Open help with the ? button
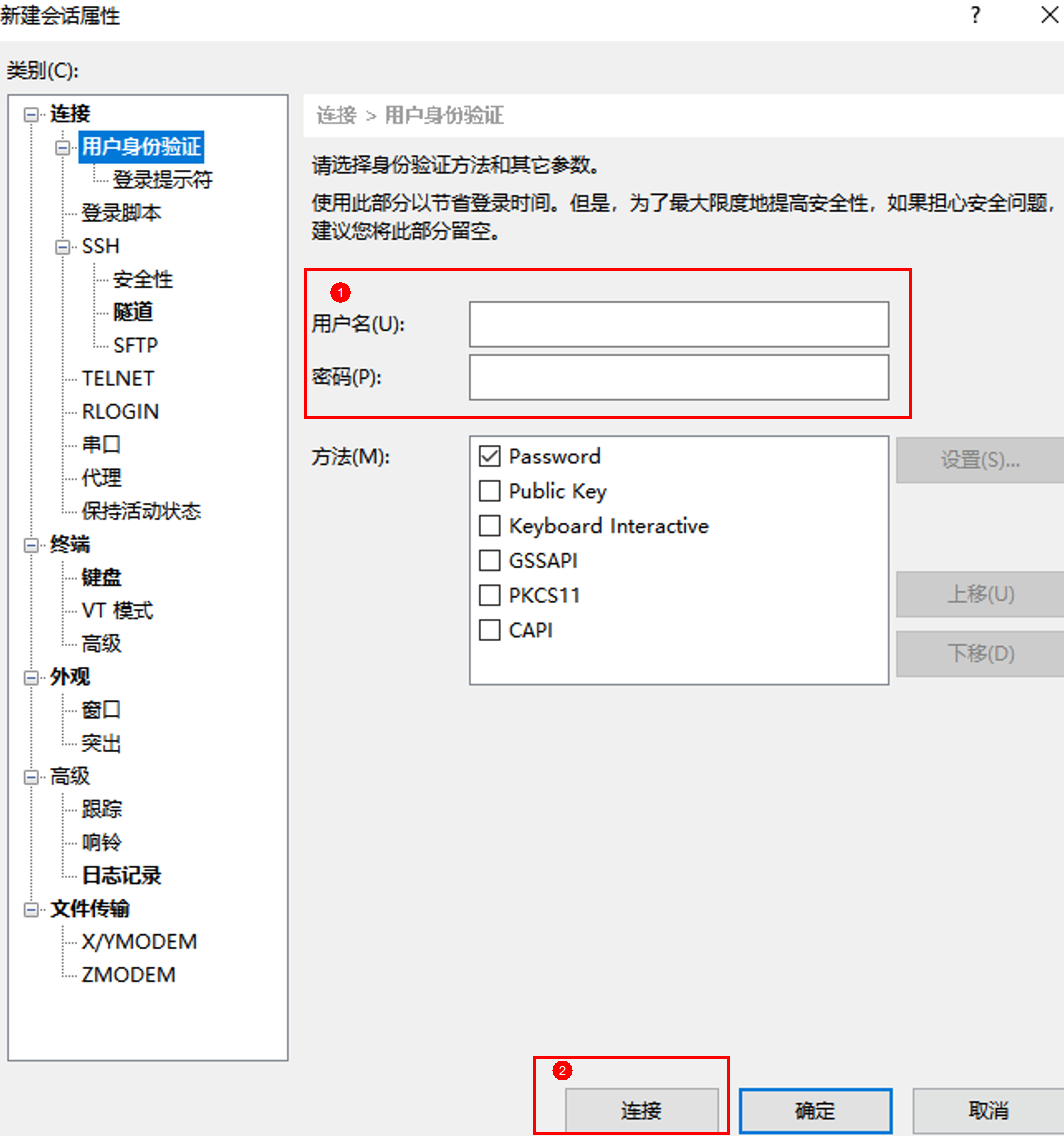 (x=976, y=15)
